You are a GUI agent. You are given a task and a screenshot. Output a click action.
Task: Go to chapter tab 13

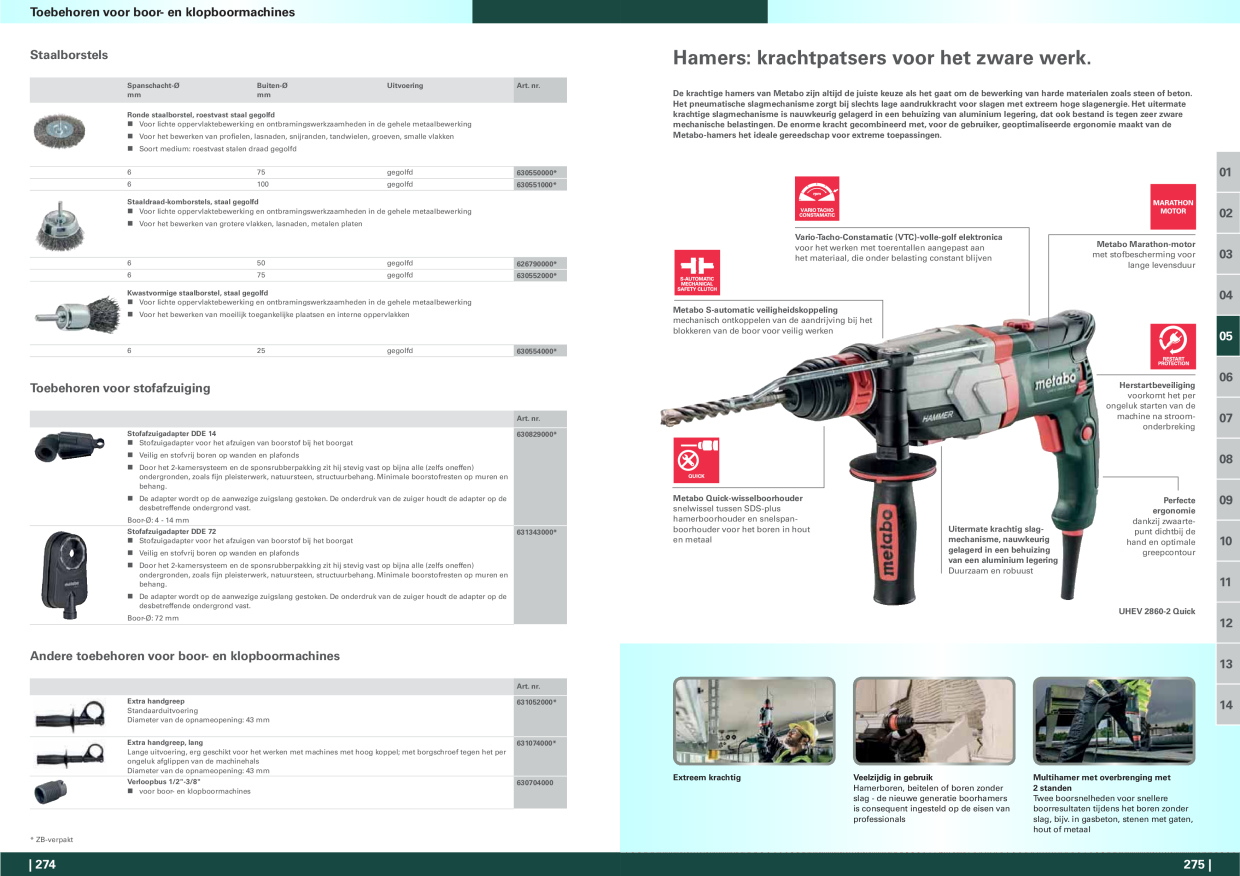1226,664
